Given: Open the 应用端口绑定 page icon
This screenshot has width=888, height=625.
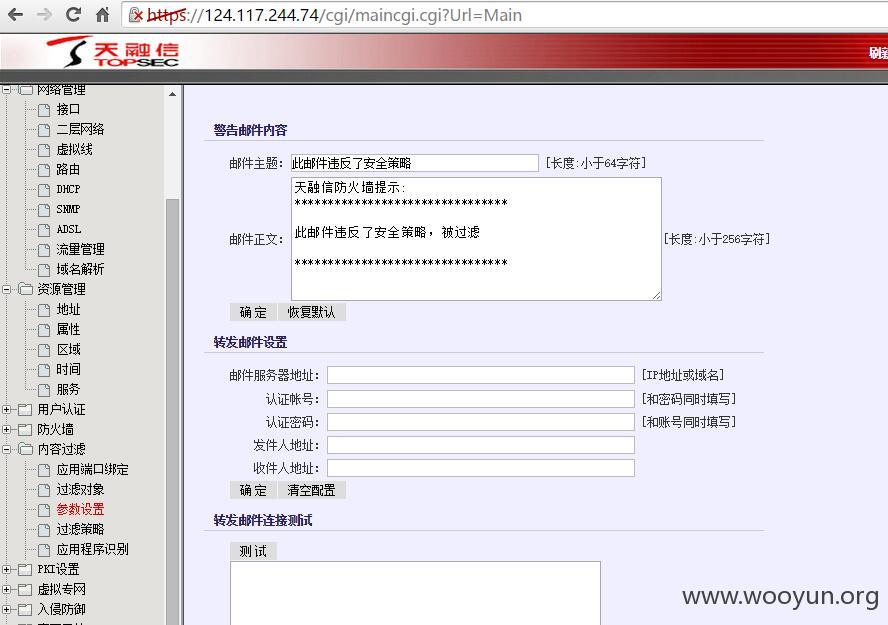Looking at the screenshot, I should [x=44, y=470].
